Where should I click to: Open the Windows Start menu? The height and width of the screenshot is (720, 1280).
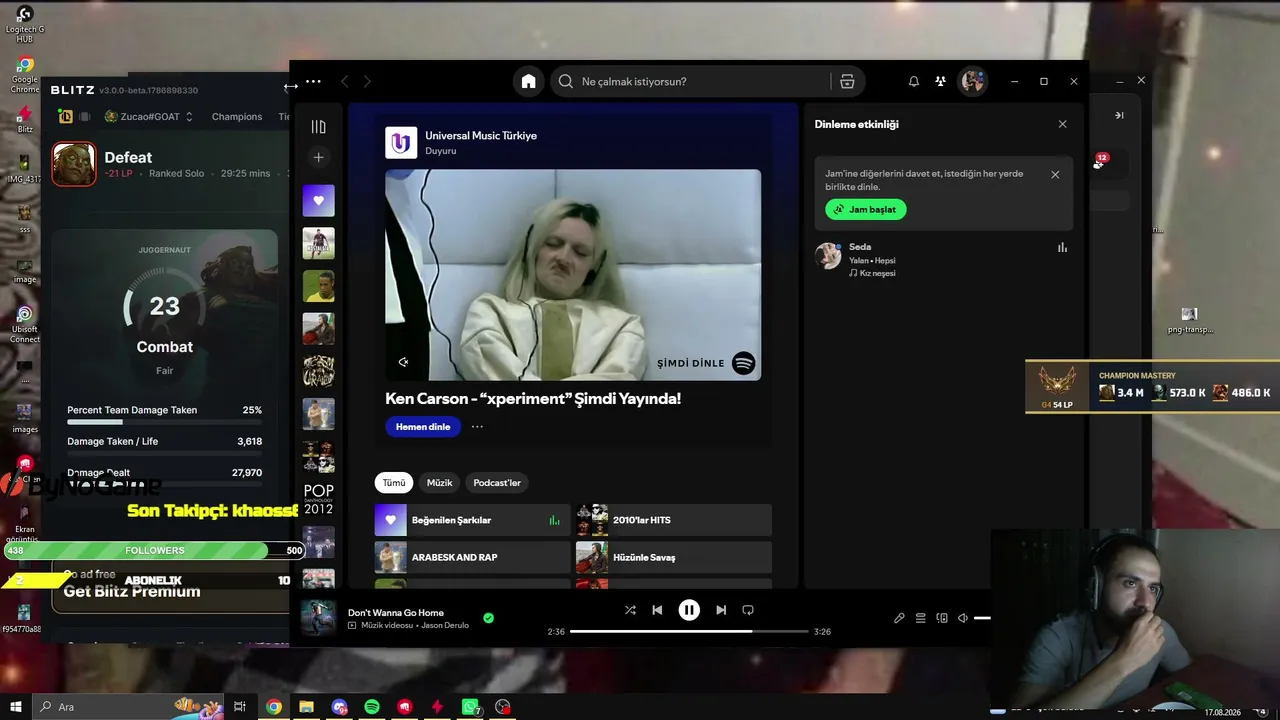coord(16,707)
